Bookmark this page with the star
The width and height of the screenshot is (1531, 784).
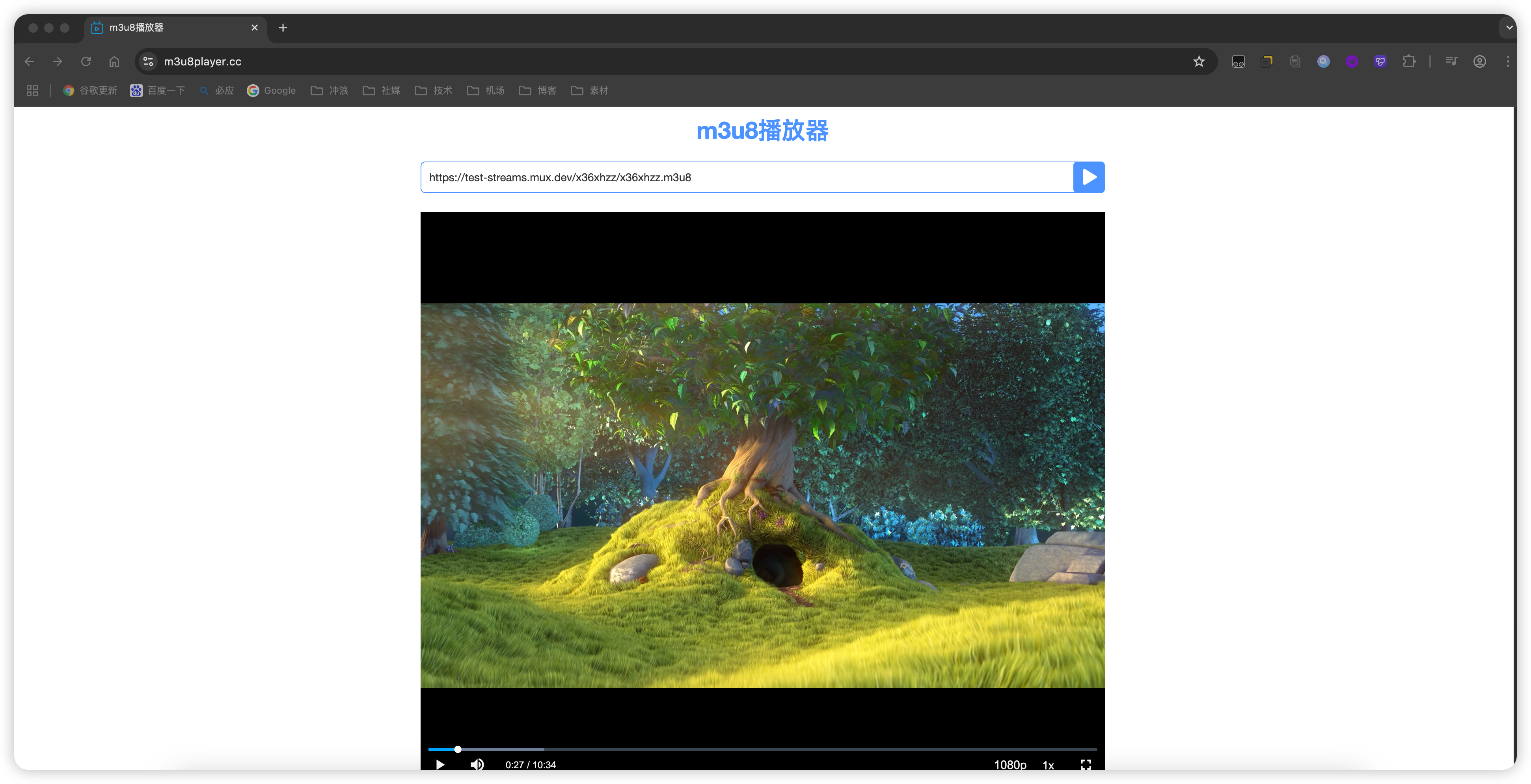[x=1199, y=61]
